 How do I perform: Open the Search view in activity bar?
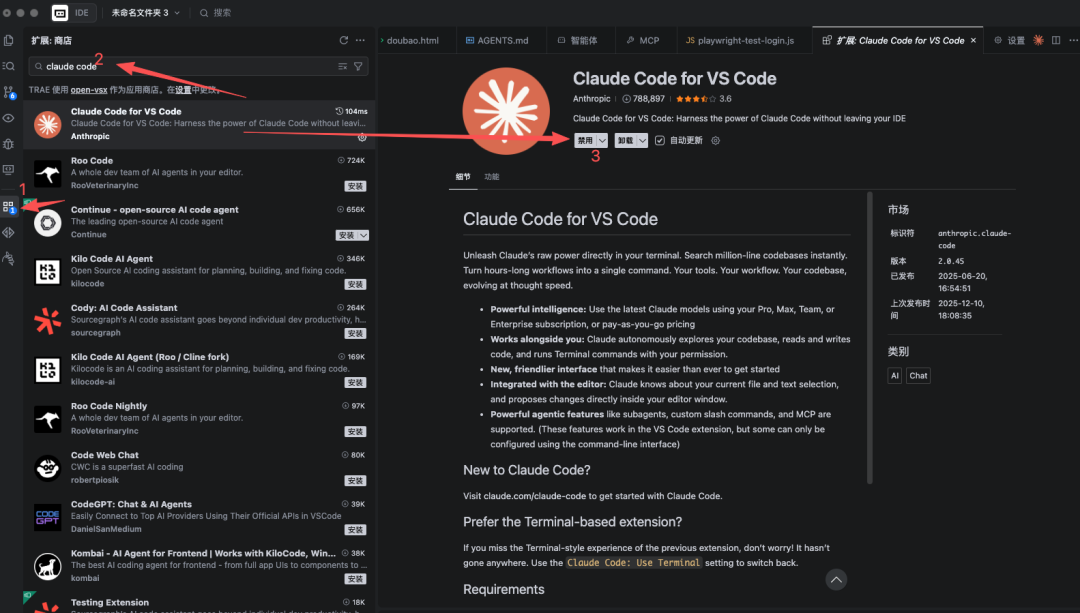(x=8, y=66)
